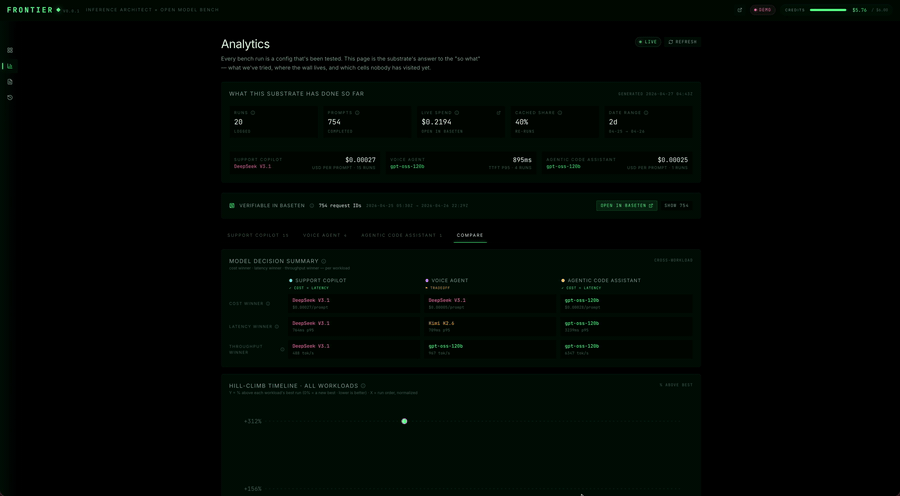Click the CROSS-WORKLOAD label

click(x=673, y=261)
